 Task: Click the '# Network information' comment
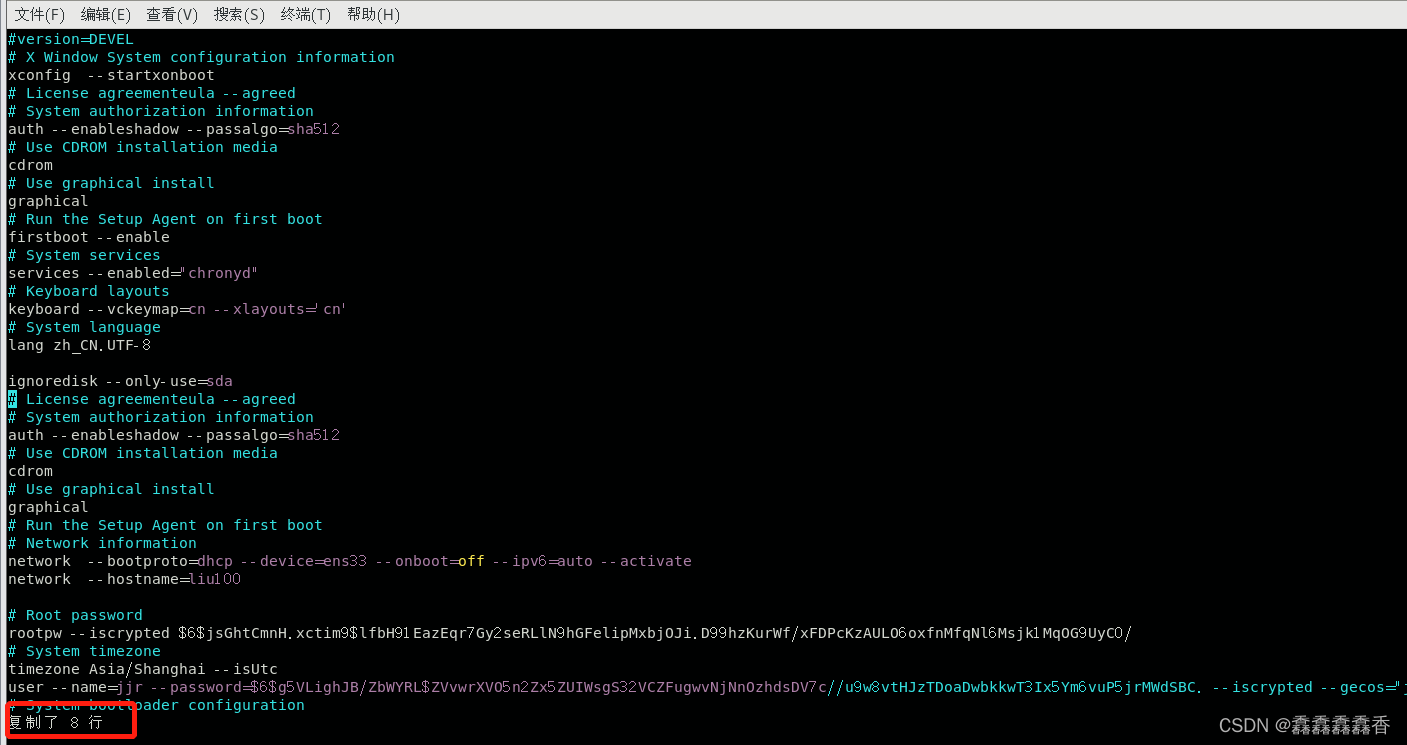coord(102,543)
